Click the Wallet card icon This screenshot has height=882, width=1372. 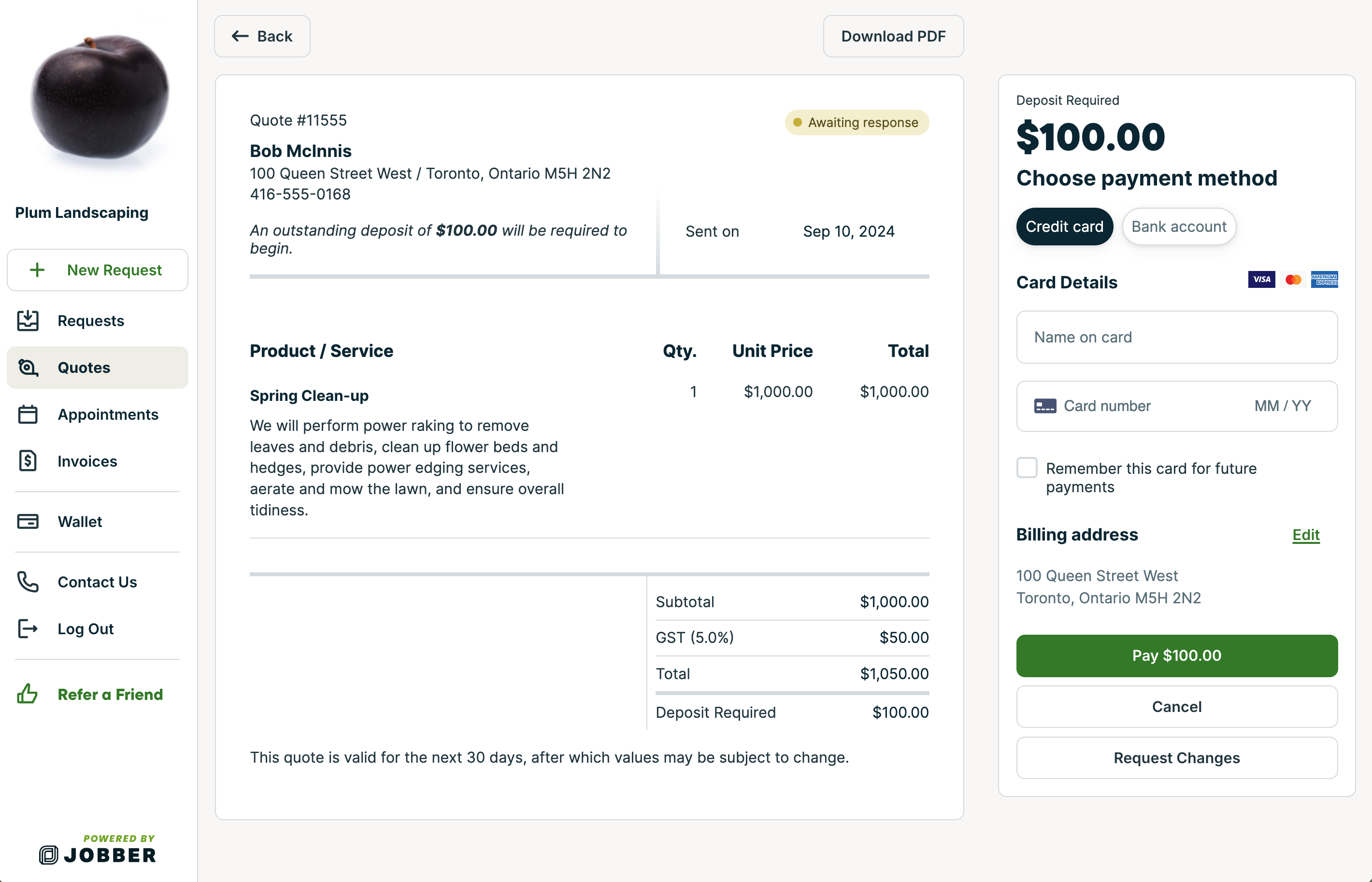(28, 522)
